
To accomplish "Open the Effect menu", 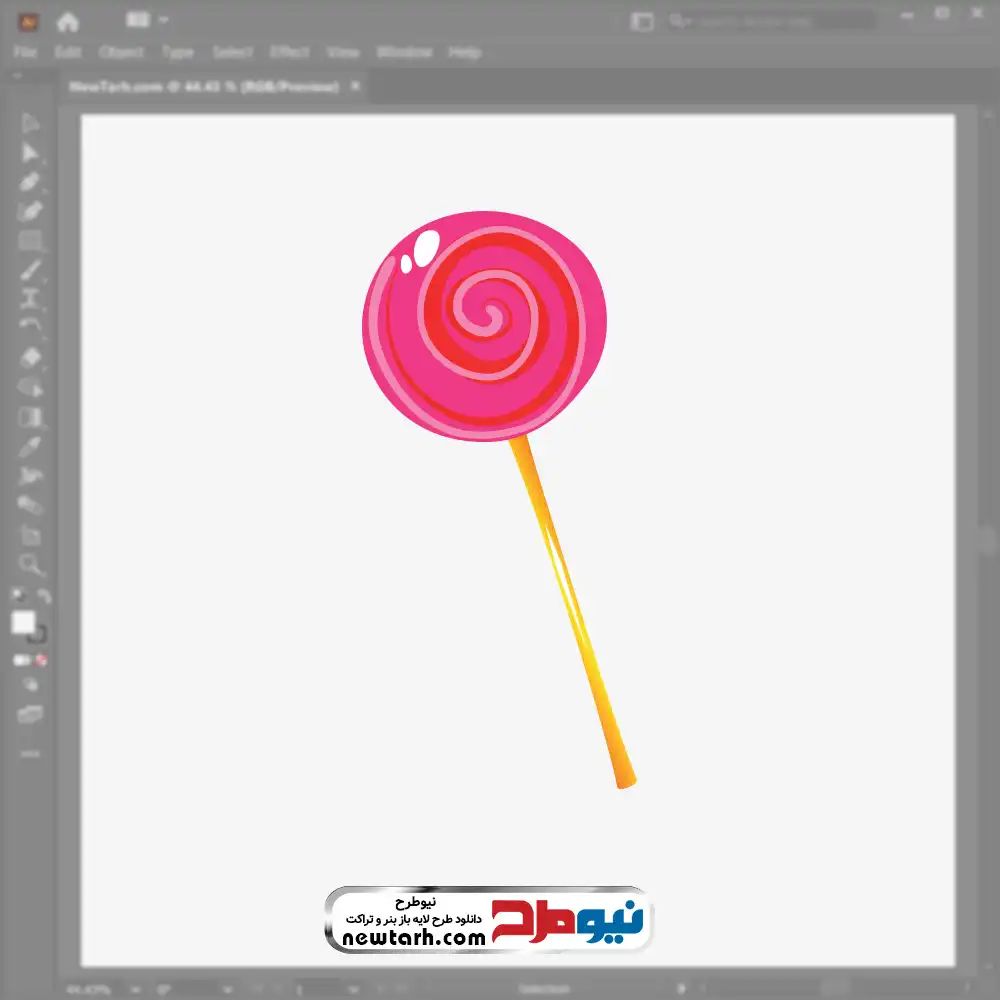I will (289, 52).
